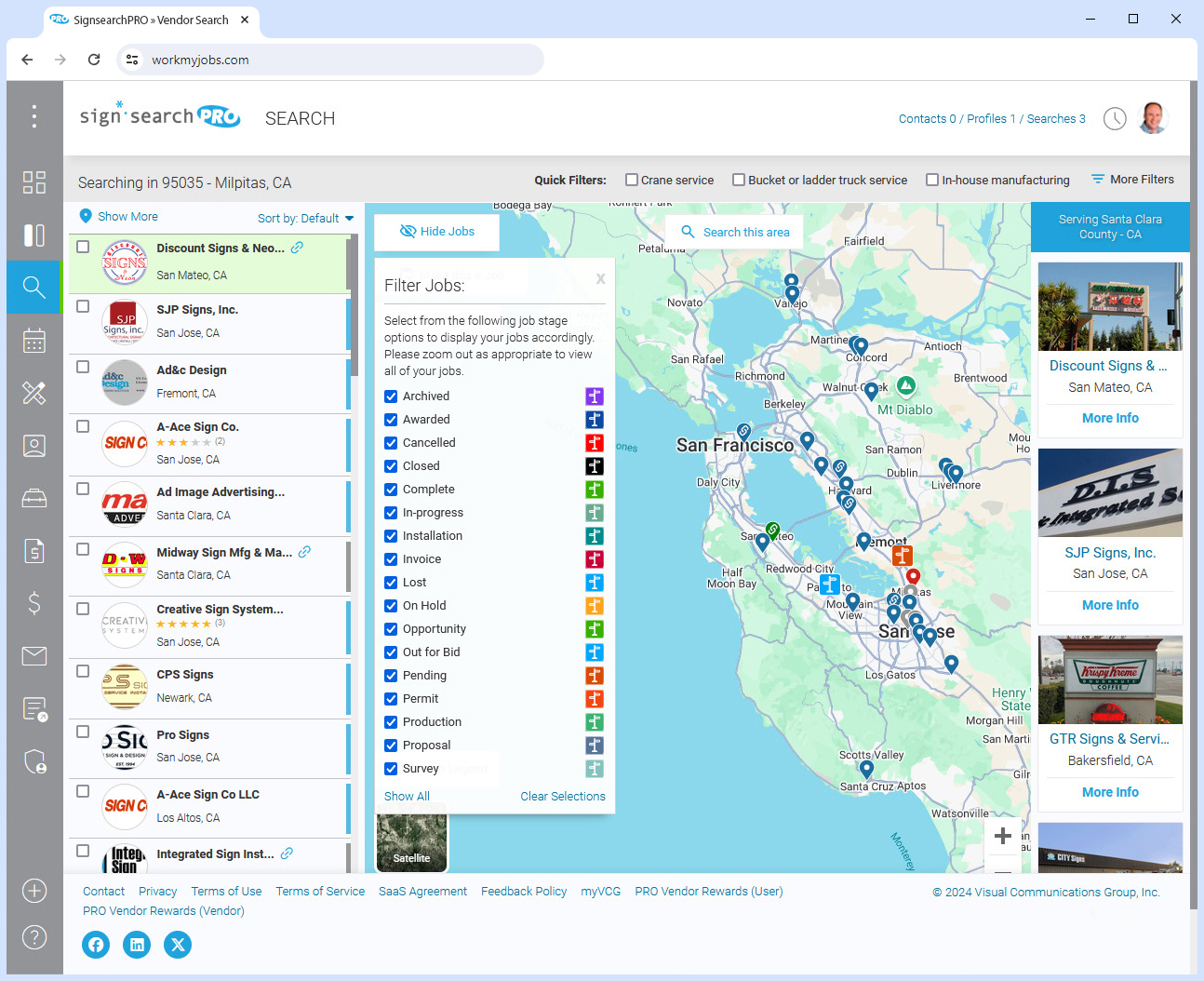Click the Hide Jobs button
The image size is (1204, 981).
[x=437, y=232]
